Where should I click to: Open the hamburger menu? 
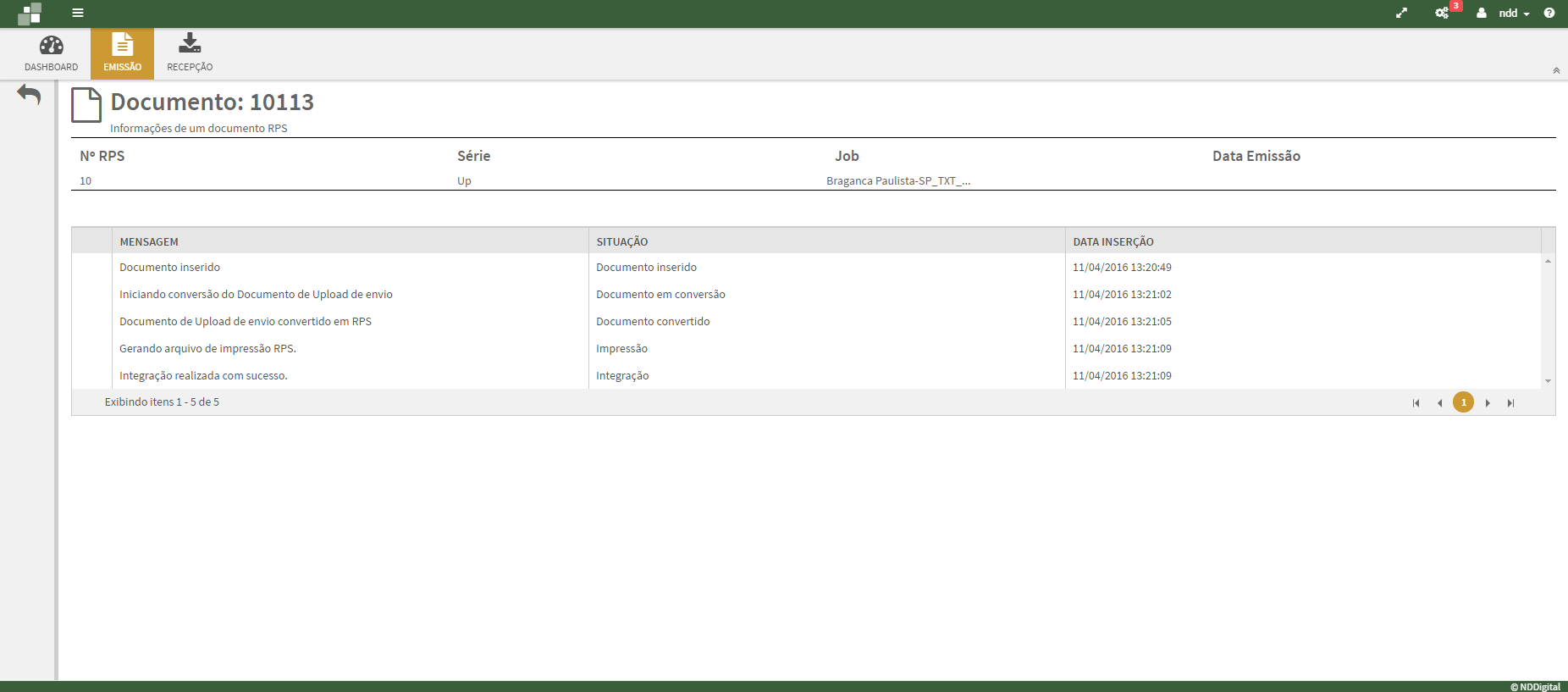coord(78,13)
